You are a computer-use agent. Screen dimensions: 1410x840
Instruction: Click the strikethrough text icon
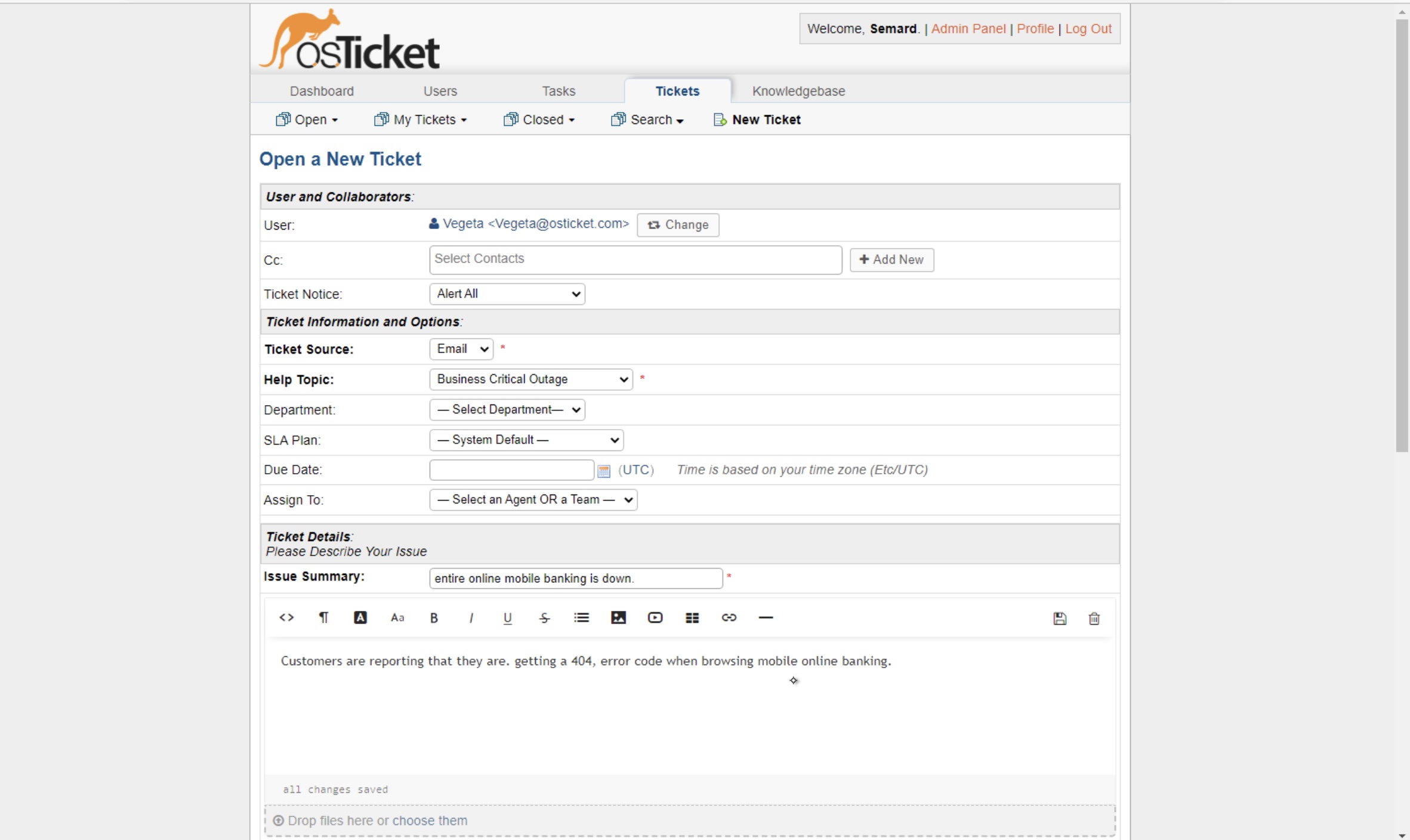[x=544, y=617]
